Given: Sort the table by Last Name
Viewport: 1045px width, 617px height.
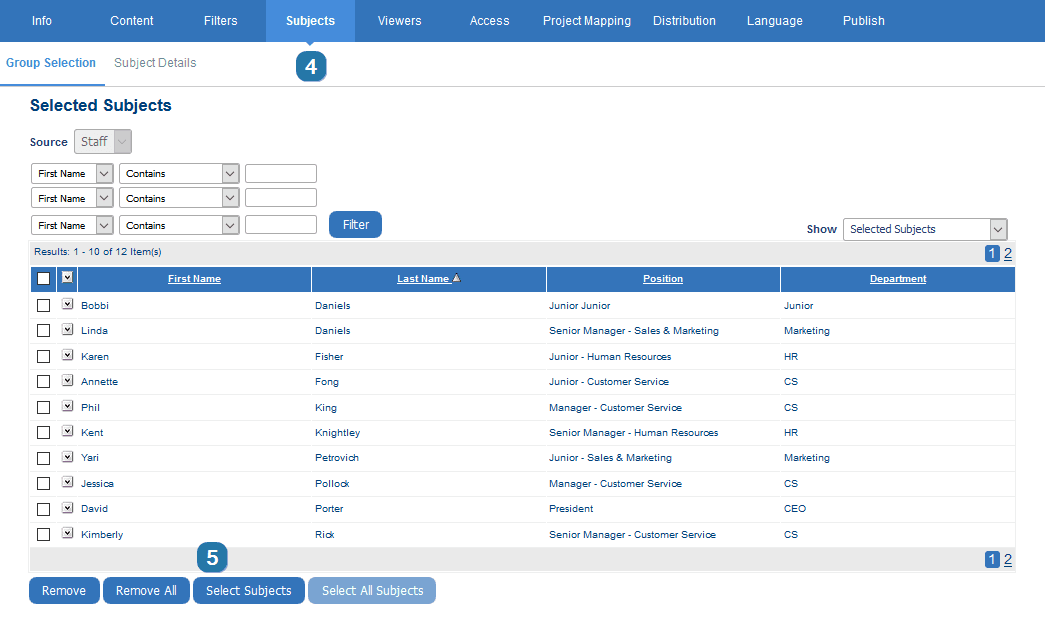Looking at the screenshot, I should (423, 278).
